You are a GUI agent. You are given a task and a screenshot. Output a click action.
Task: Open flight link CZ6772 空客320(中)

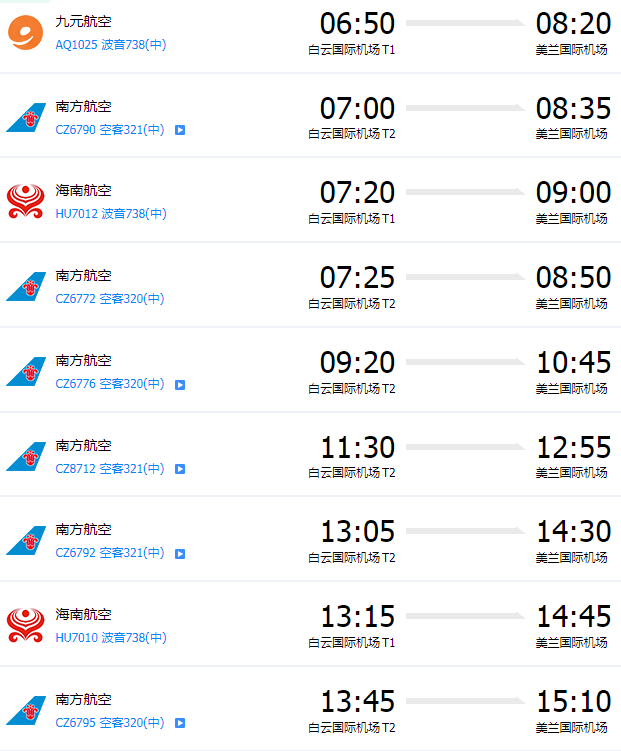coord(110,299)
